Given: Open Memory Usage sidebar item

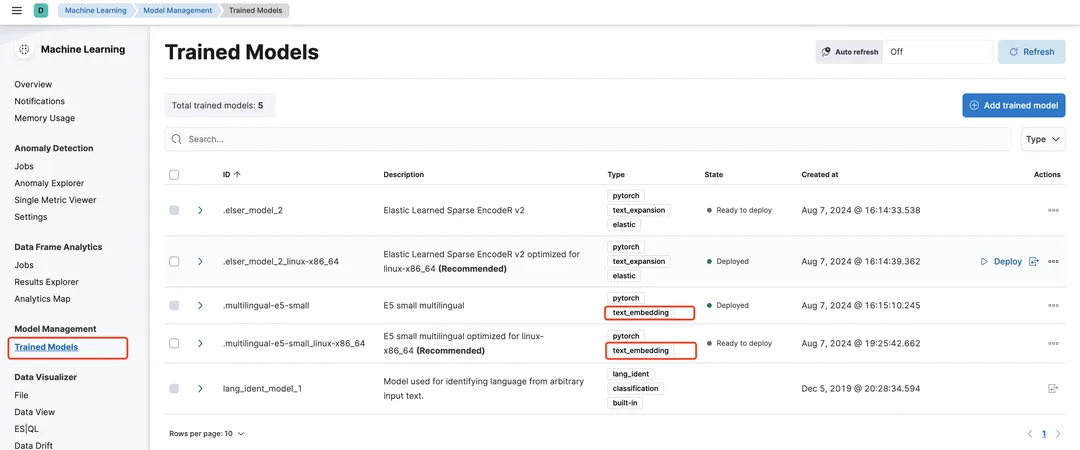Looking at the screenshot, I should pyautogui.click(x=44, y=118).
